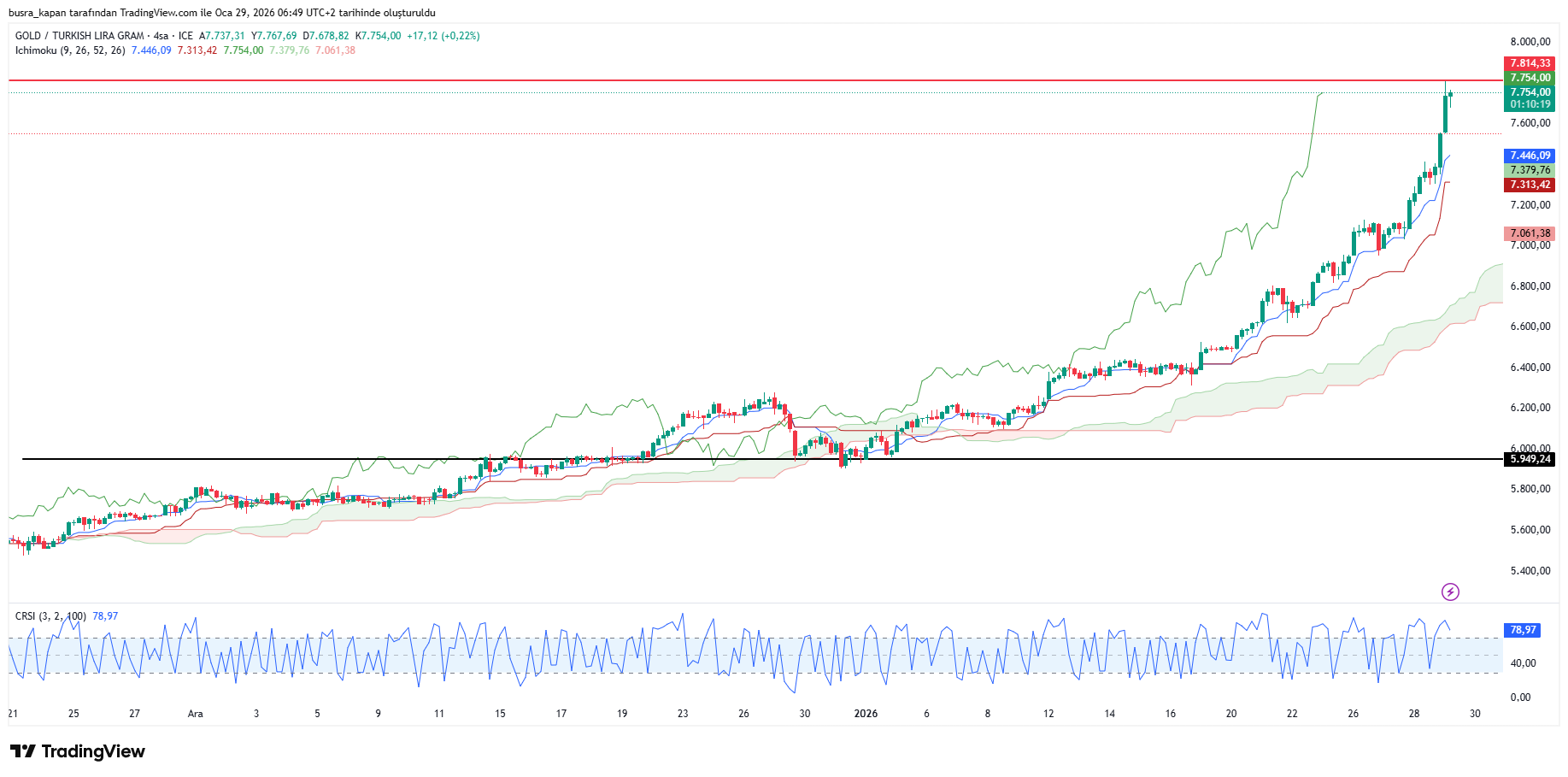Select the CRSI (3, 2, 100) indicator legend
Screen dimensions: 1568x777
click(50, 616)
